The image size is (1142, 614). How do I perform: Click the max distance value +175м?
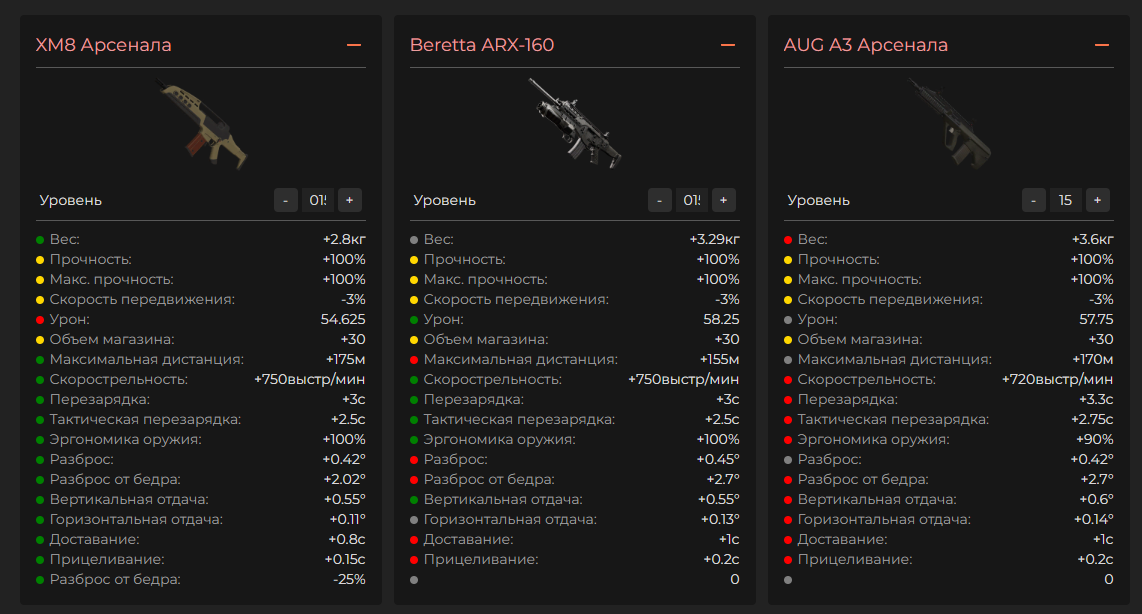tap(345, 360)
